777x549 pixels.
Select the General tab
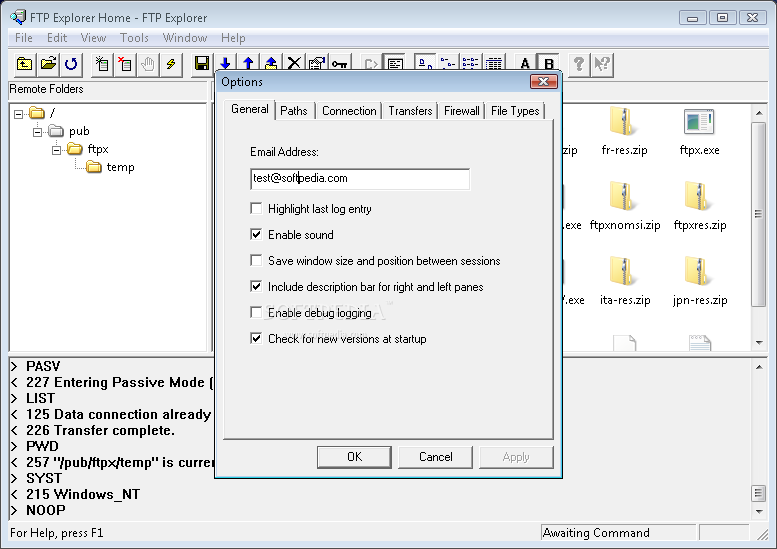250,109
